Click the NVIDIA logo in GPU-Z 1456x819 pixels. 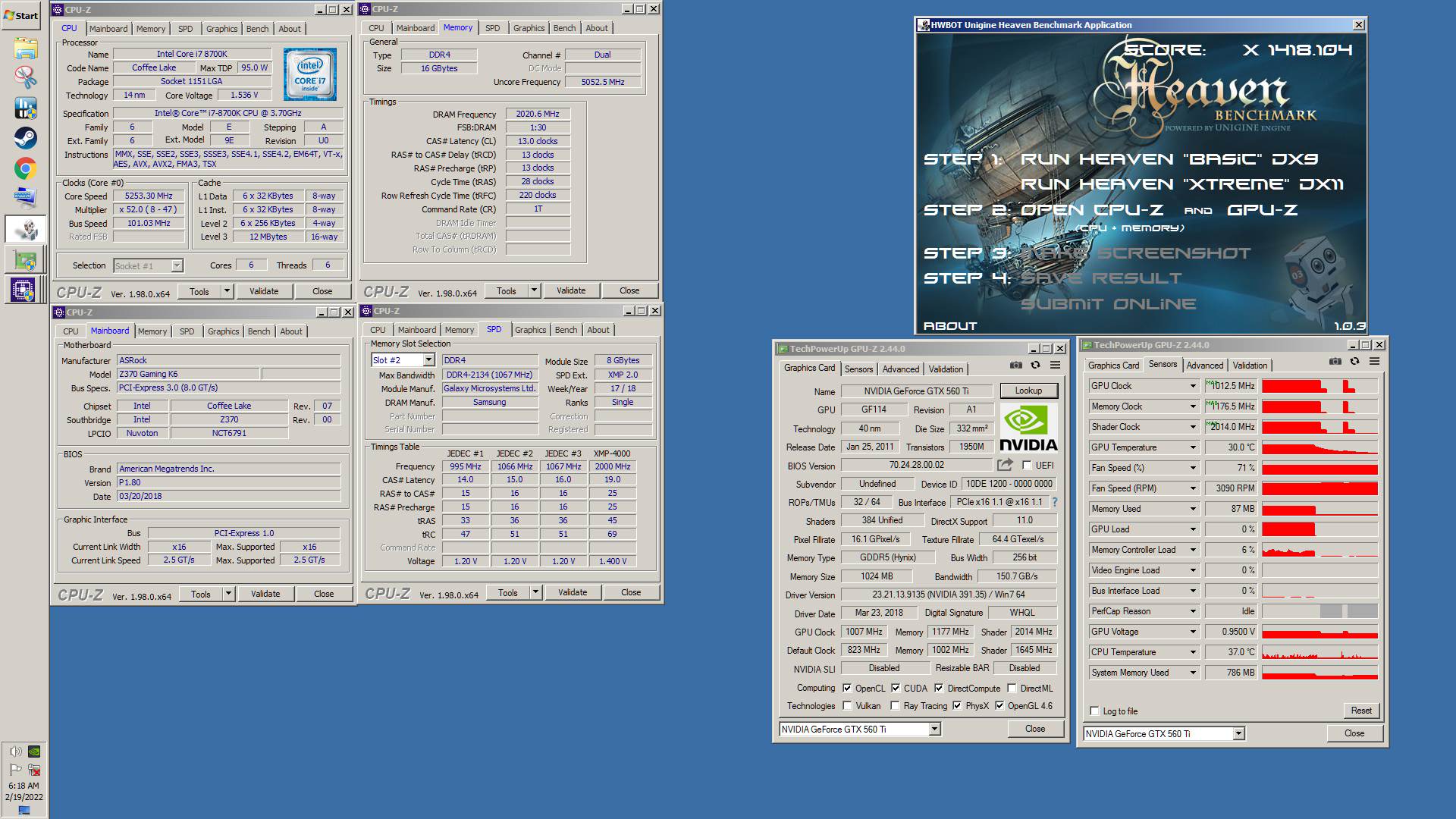click(x=1028, y=428)
